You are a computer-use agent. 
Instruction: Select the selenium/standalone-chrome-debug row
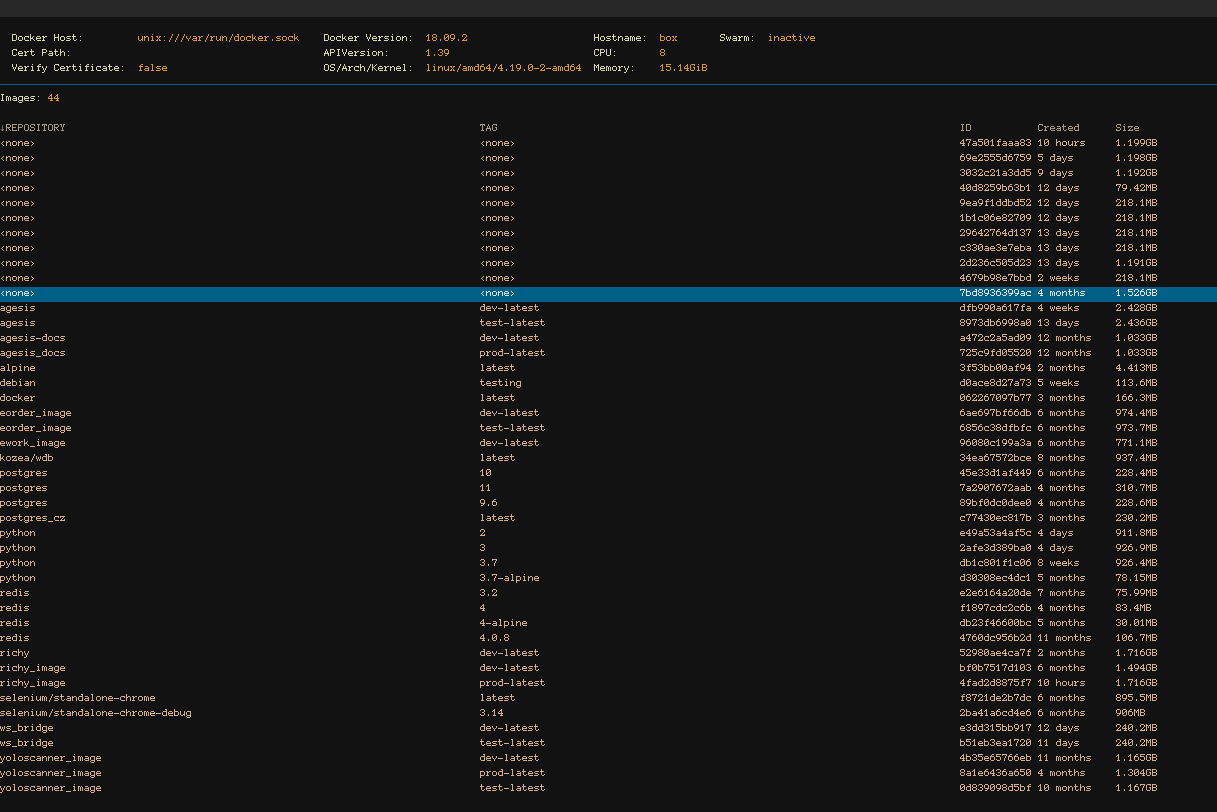pos(608,713)
